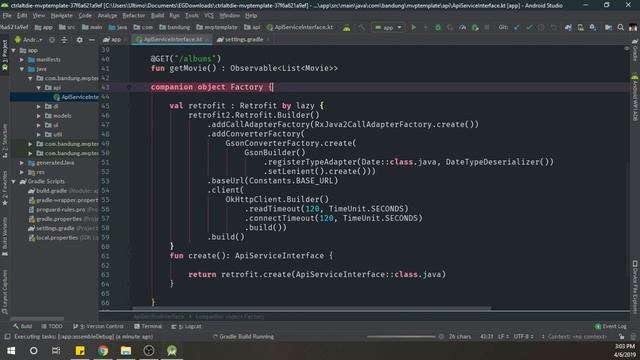Open the Logcat tool window
This screenshot has height=360, width=640.
click(x=187, y=327)
